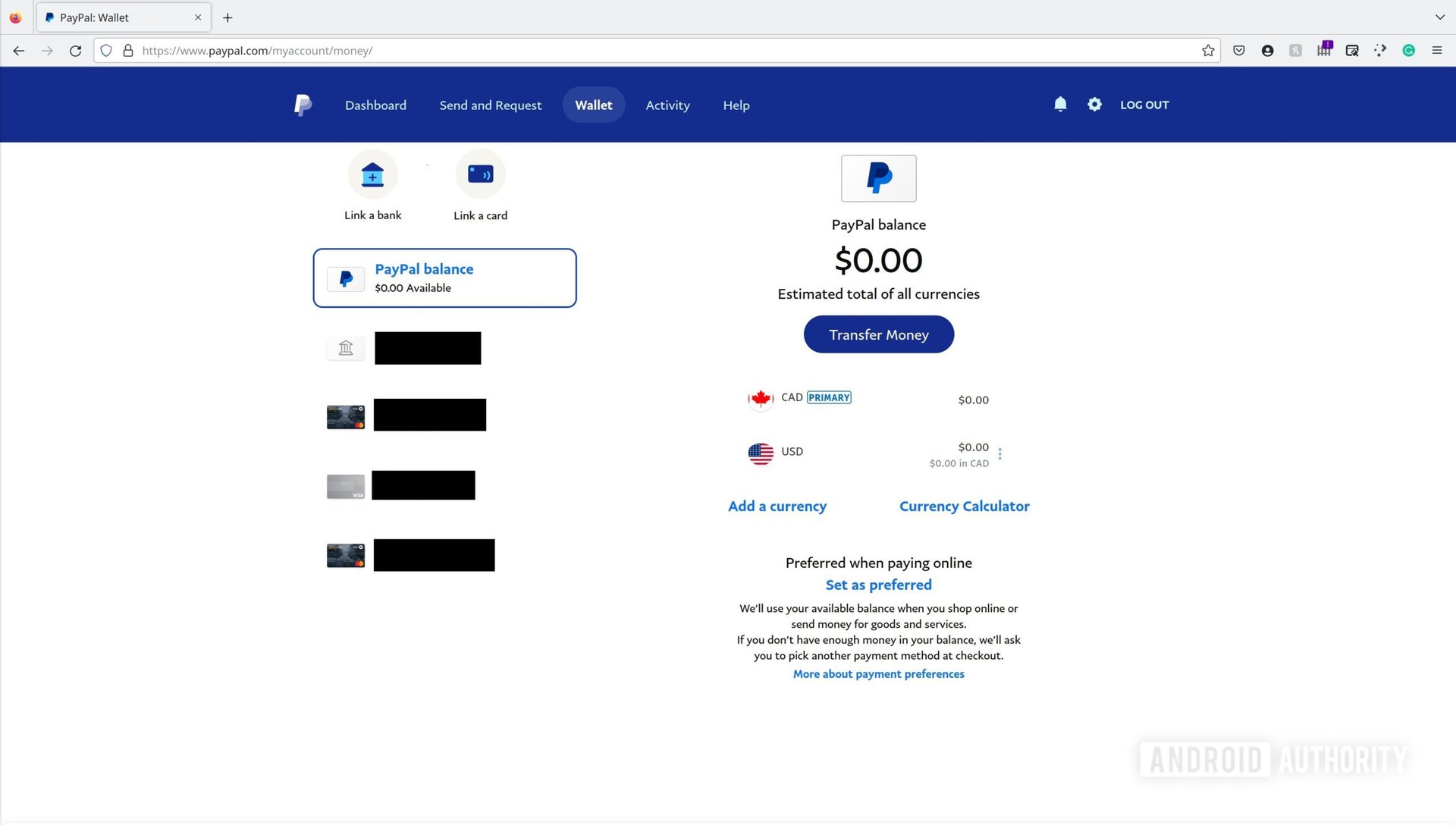The height and width of the screenshot is (825, 1456).
Task: Click the Transfer Money button
Action: tap(879, 334)
